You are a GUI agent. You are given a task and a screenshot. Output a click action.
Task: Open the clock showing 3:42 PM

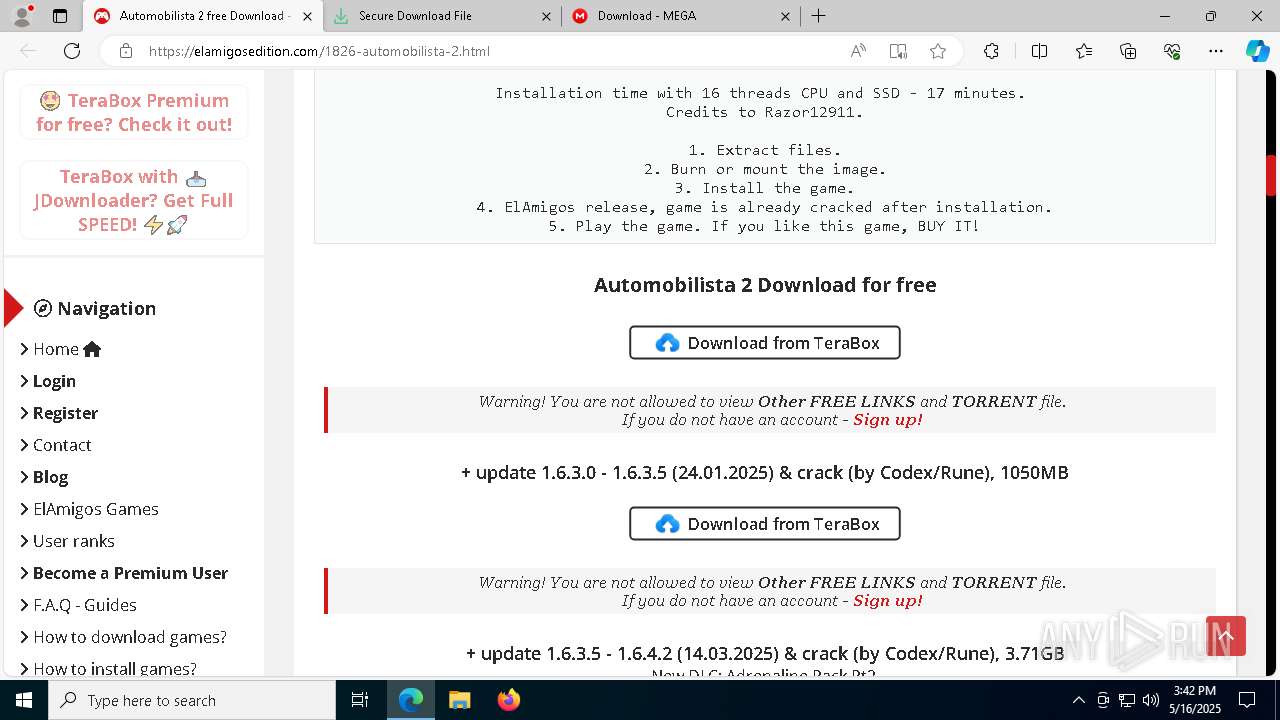(1197, 700)
